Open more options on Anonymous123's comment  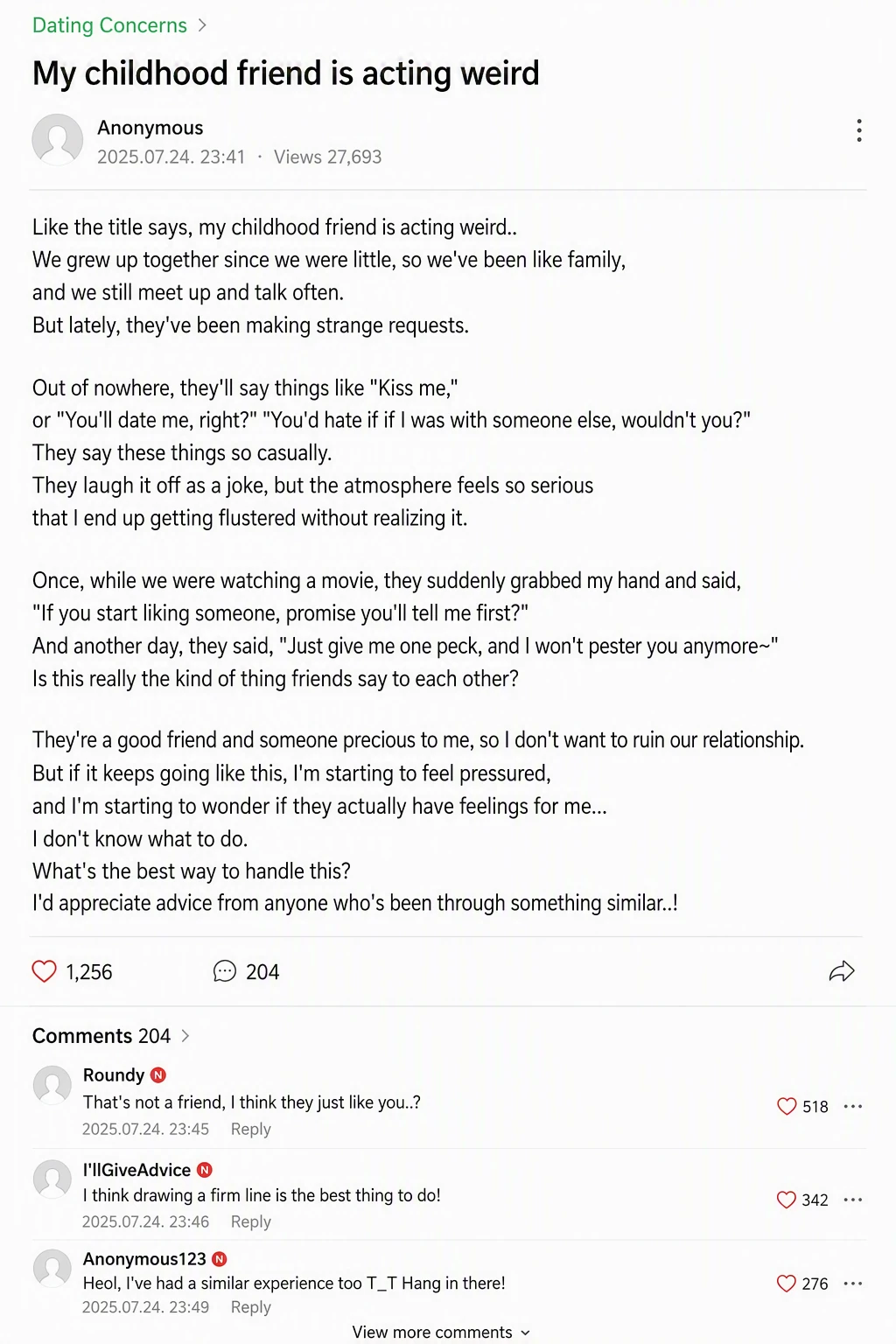point(853,1284)
